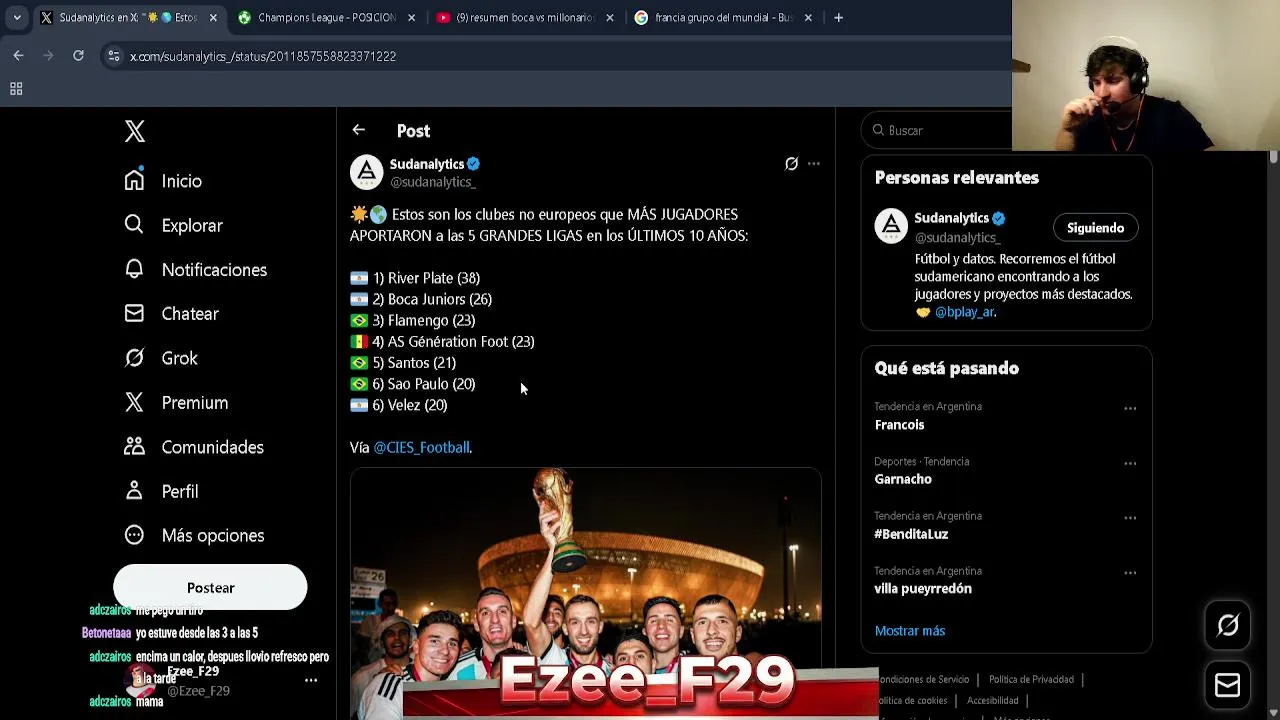The width and height of the screenshot is (1280, 720).
Task: Close the Sudanalytics tab
Action: click(213, 17)
